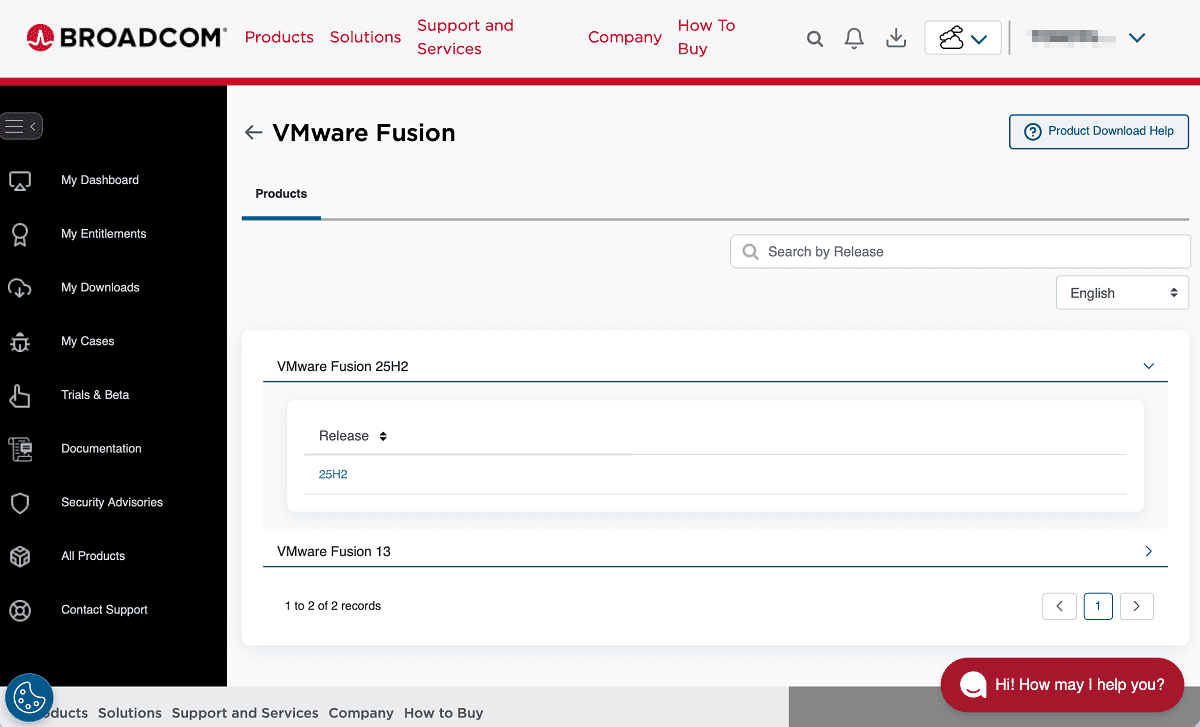This screenshot has width=1200, height=727.
Task: Open the English language dropdown
Action: click(1122, 293)
